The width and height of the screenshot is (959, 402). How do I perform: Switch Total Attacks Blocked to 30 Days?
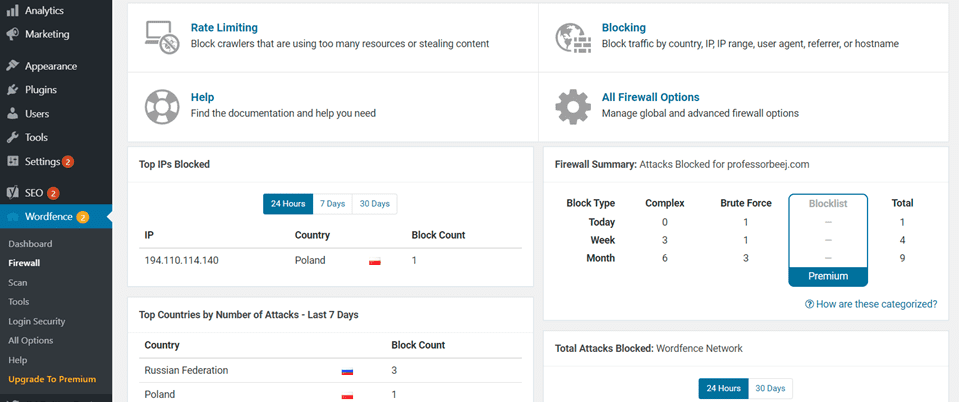pyautogui.click(x=769, y=388)
